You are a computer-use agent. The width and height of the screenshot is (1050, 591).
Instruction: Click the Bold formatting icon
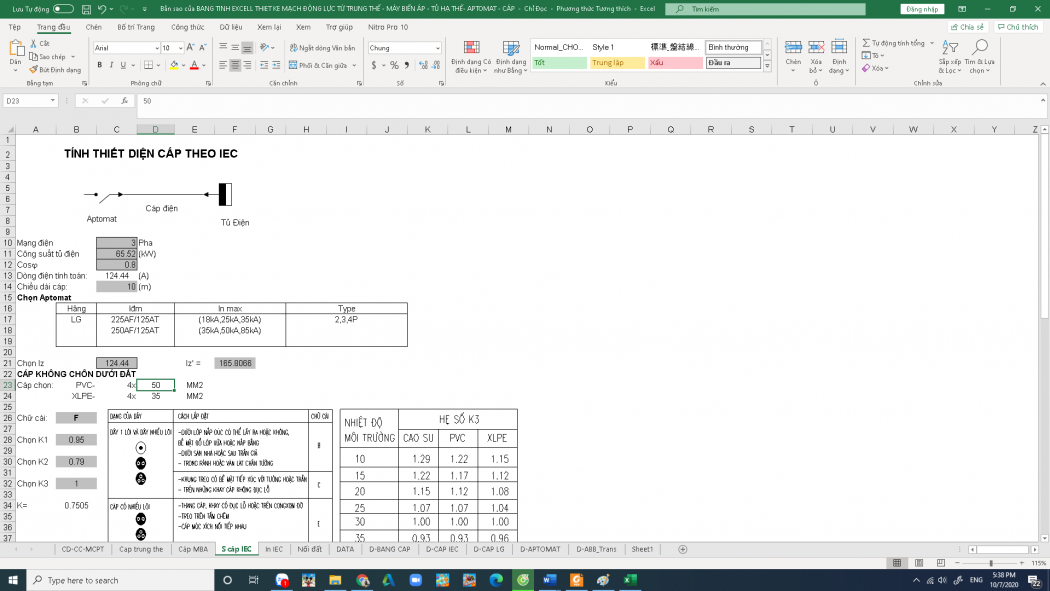(x=99, y=65)
